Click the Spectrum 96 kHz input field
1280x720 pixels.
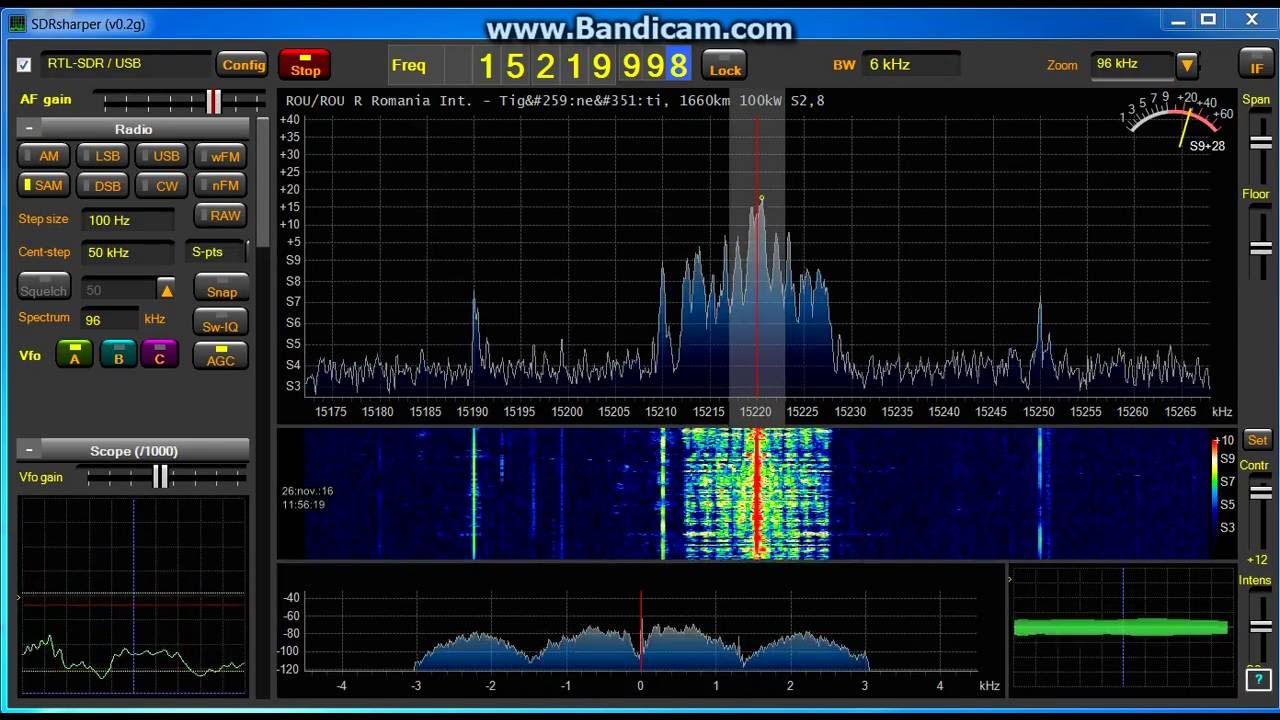click(x=110, y=320)
